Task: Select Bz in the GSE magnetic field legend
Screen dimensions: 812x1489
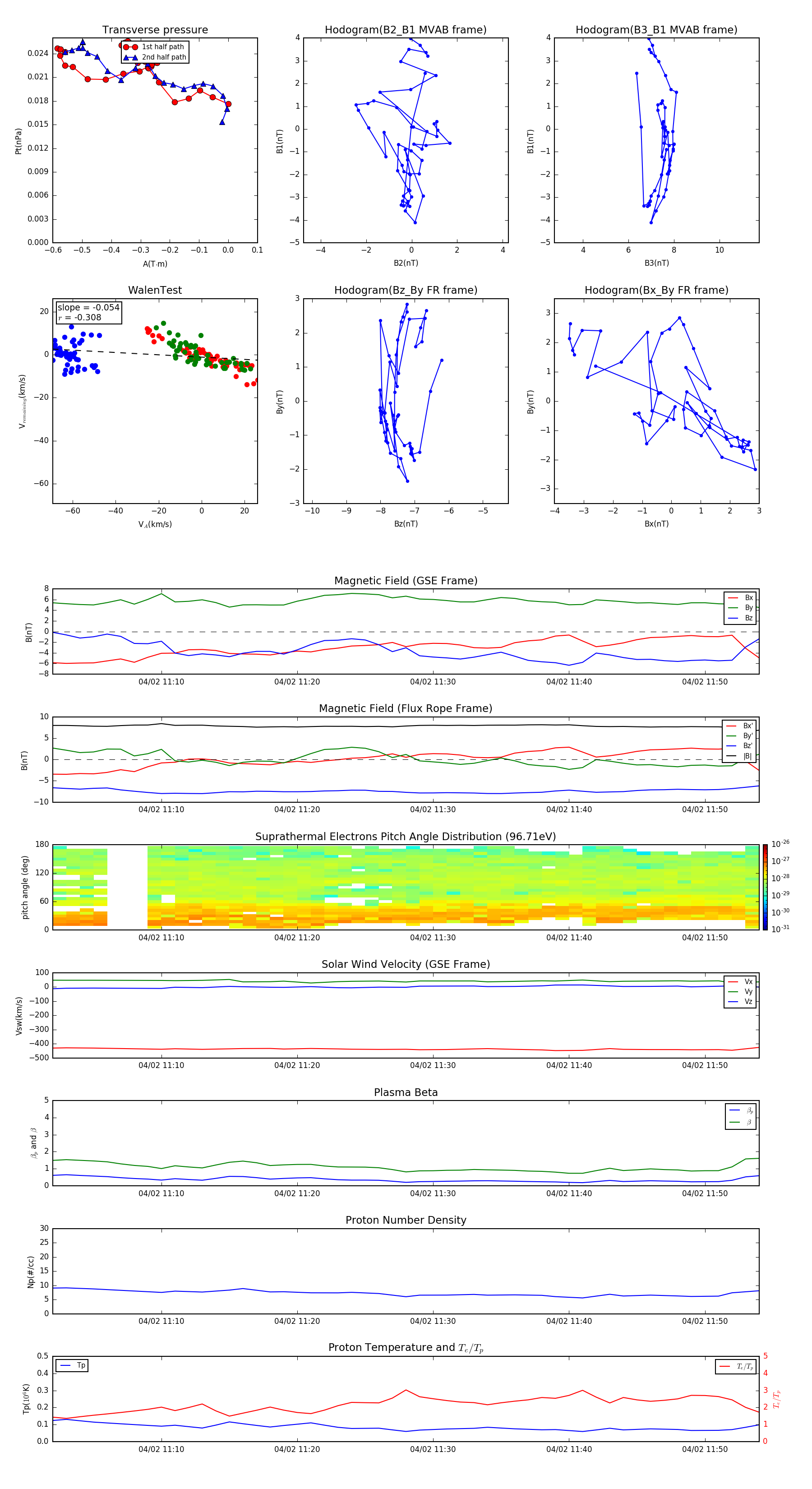Action: [x=741, y=618]
